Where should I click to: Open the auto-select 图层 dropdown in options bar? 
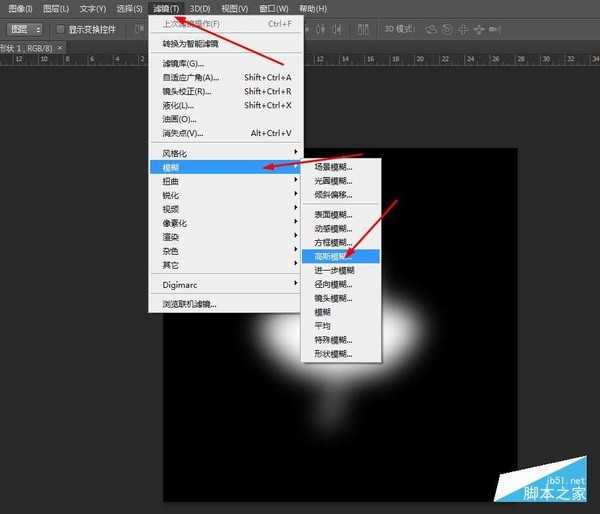tap(25, 30)
